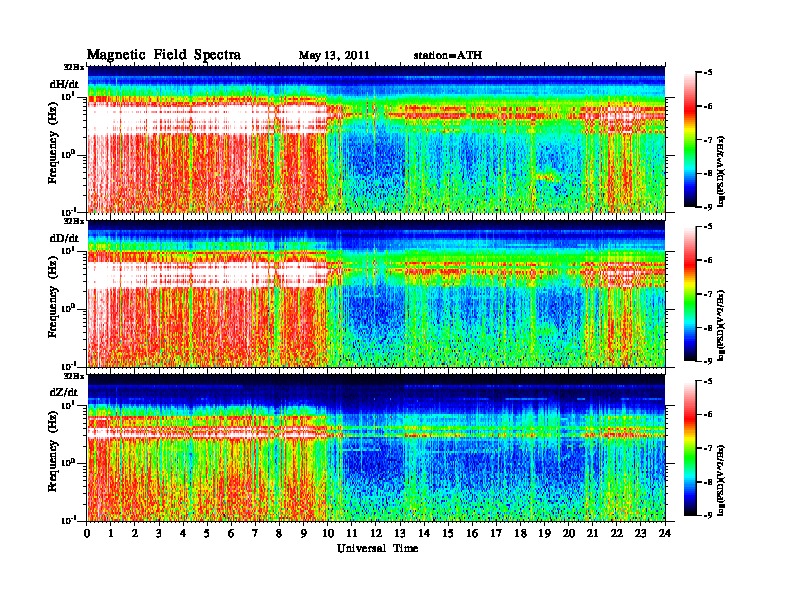The image size is (792, 612).
Task: Click the "dH/dt" panel label
Action: click(x=64, y=84)
